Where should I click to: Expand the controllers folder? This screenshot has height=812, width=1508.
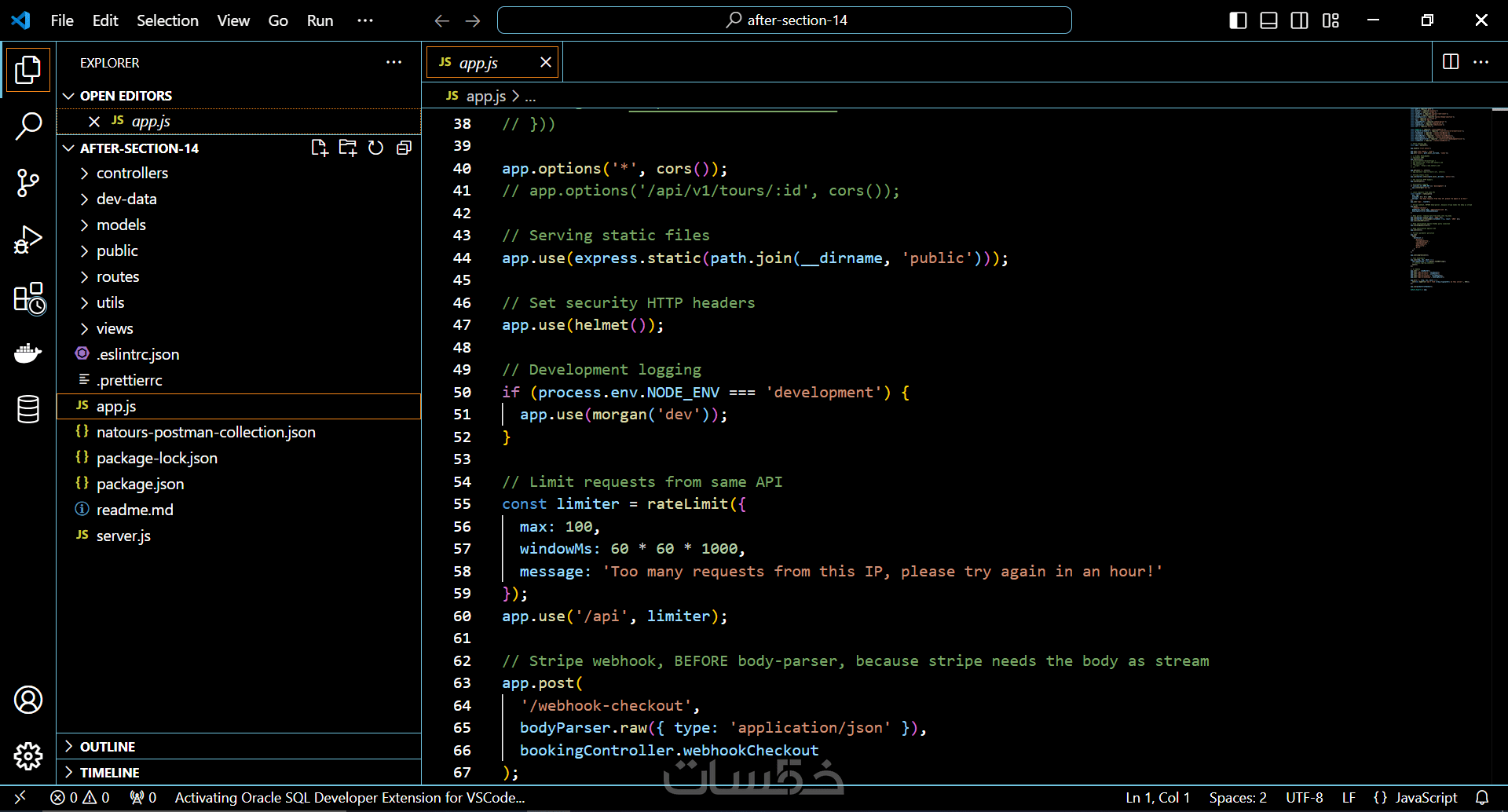pyautogui.click(x=132, y=173)
